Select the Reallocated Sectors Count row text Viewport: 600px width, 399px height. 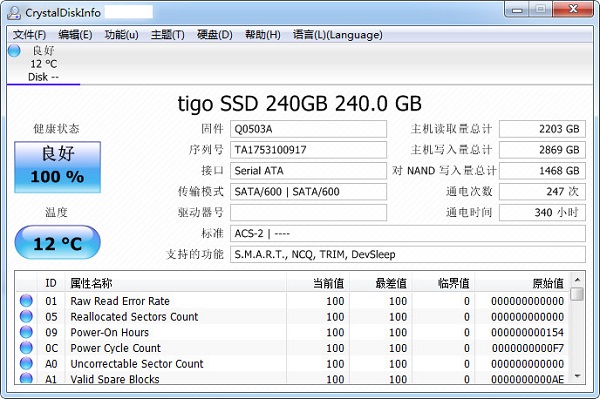click(134, 317)
